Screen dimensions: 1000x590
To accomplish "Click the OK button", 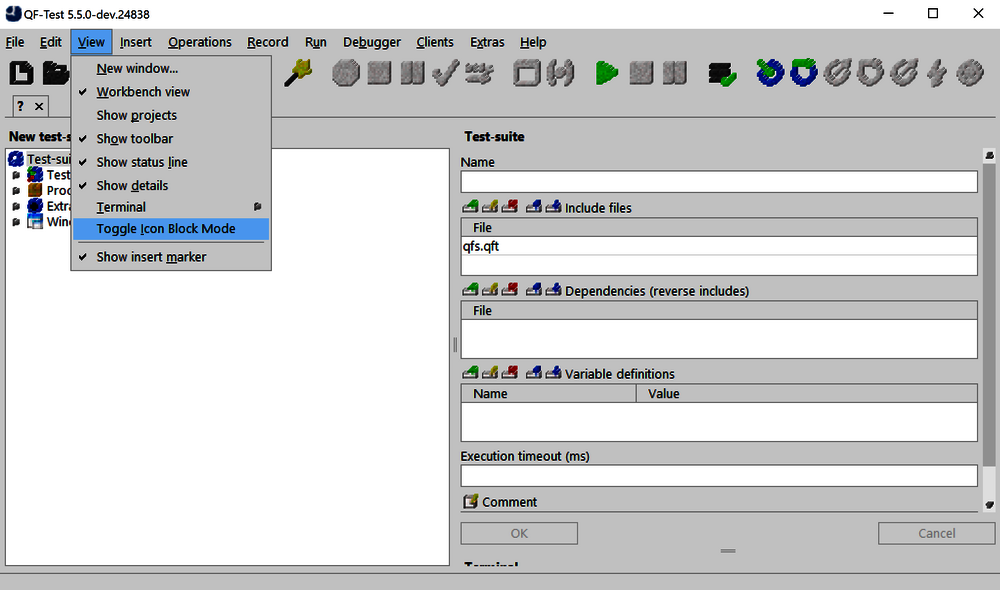I will coord(519,533).
